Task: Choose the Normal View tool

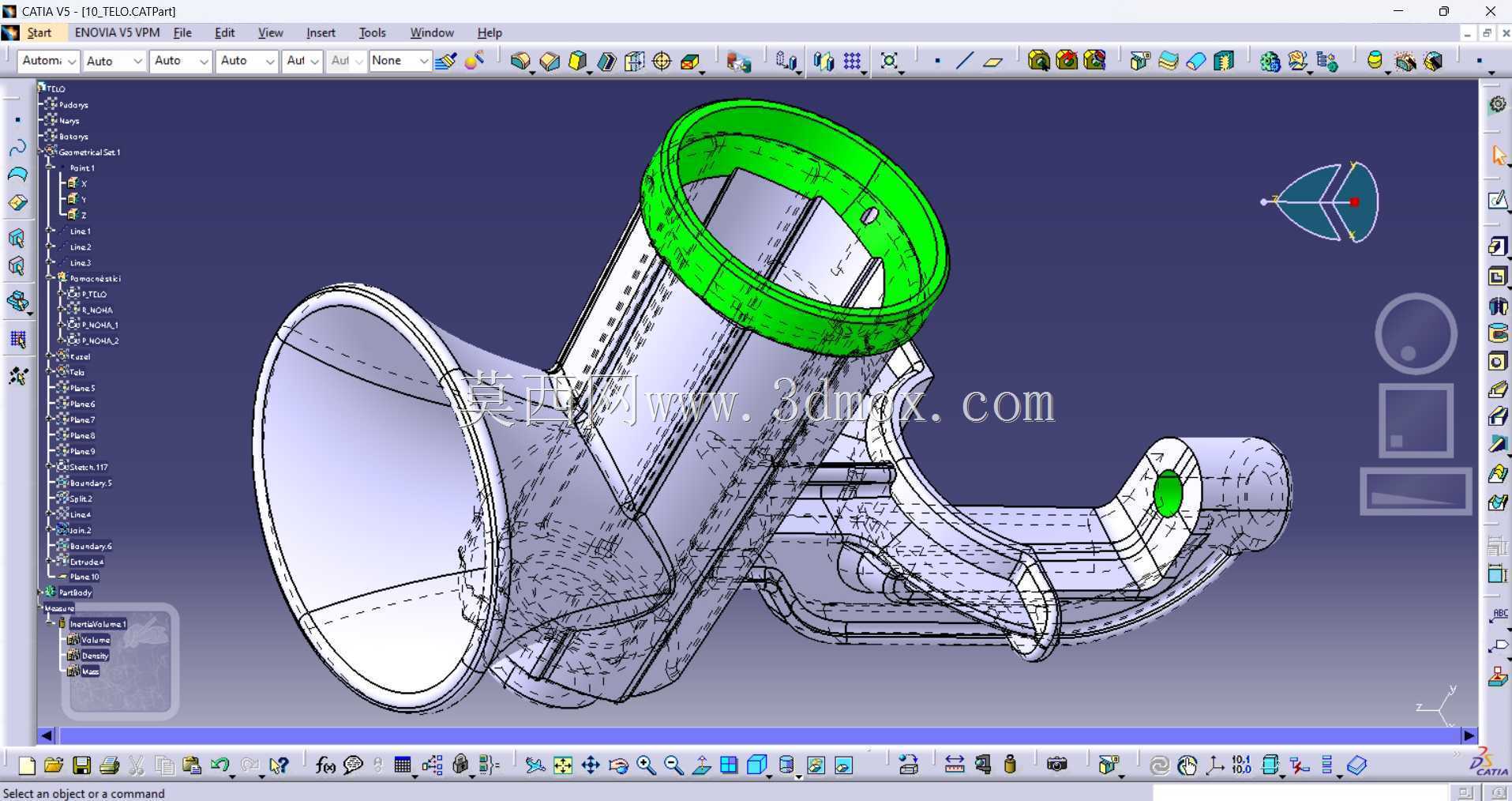Action: point(701,765)
